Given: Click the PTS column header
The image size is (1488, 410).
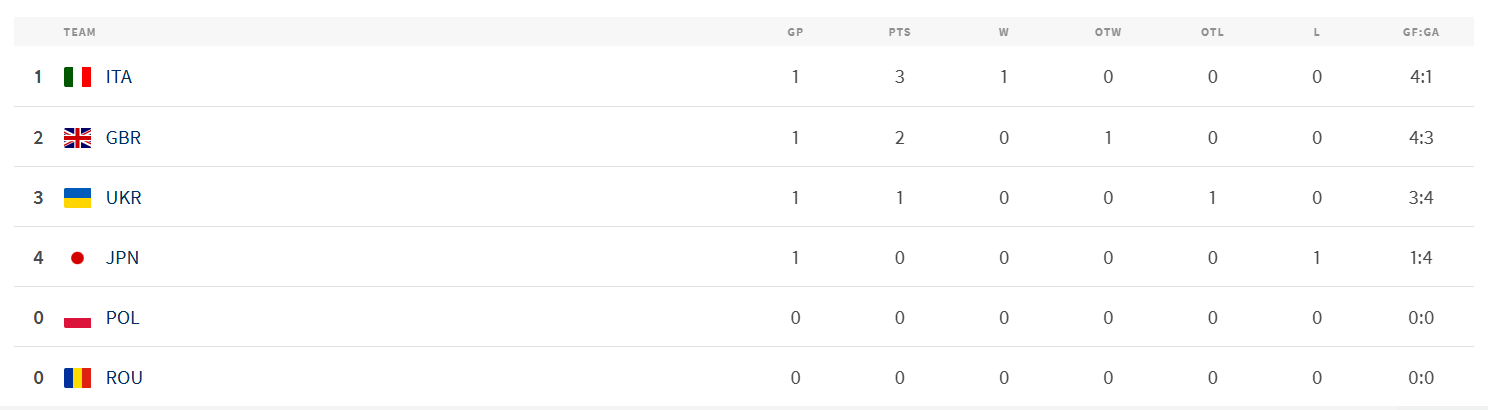Looking at the screenshot, I should [x=900, y=32].
